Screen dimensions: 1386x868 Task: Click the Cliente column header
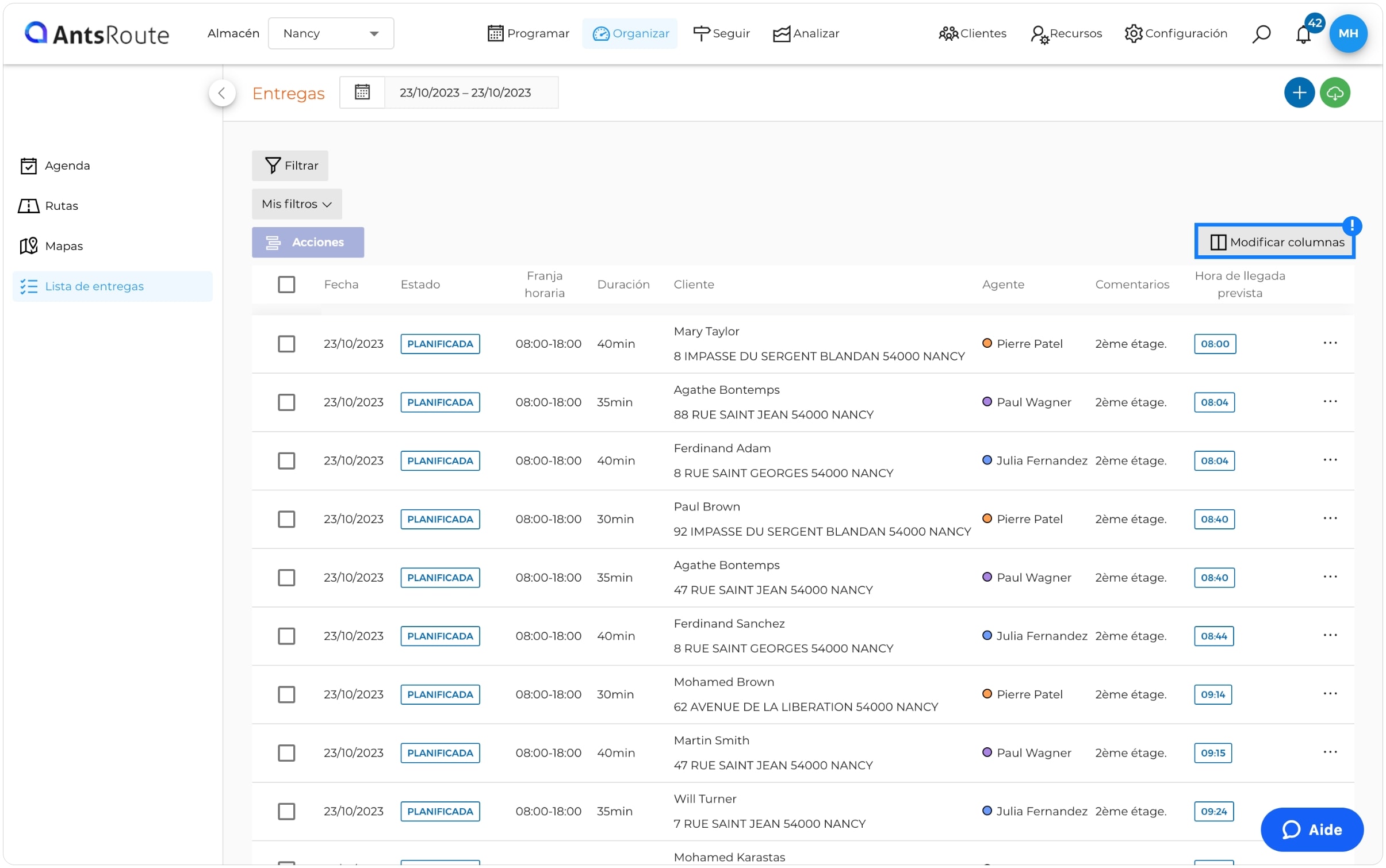[694, 285]
